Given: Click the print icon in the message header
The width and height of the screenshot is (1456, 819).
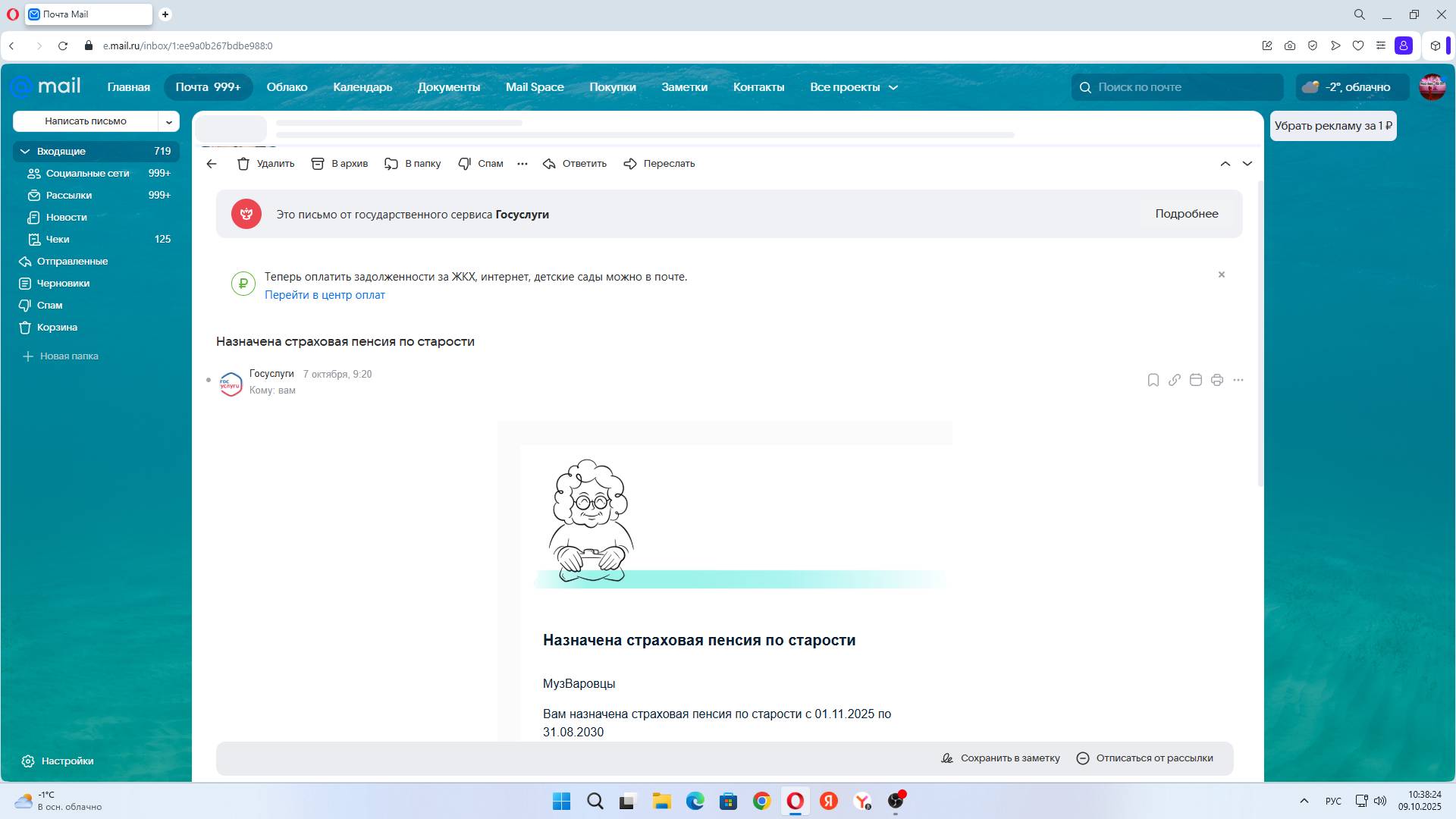Looking at the screenshot, I should coord(1216,380).
